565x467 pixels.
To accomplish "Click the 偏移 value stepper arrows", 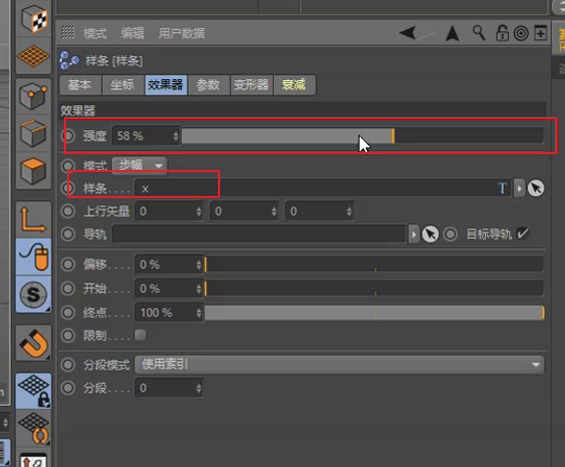I will (x=199, y=265).
